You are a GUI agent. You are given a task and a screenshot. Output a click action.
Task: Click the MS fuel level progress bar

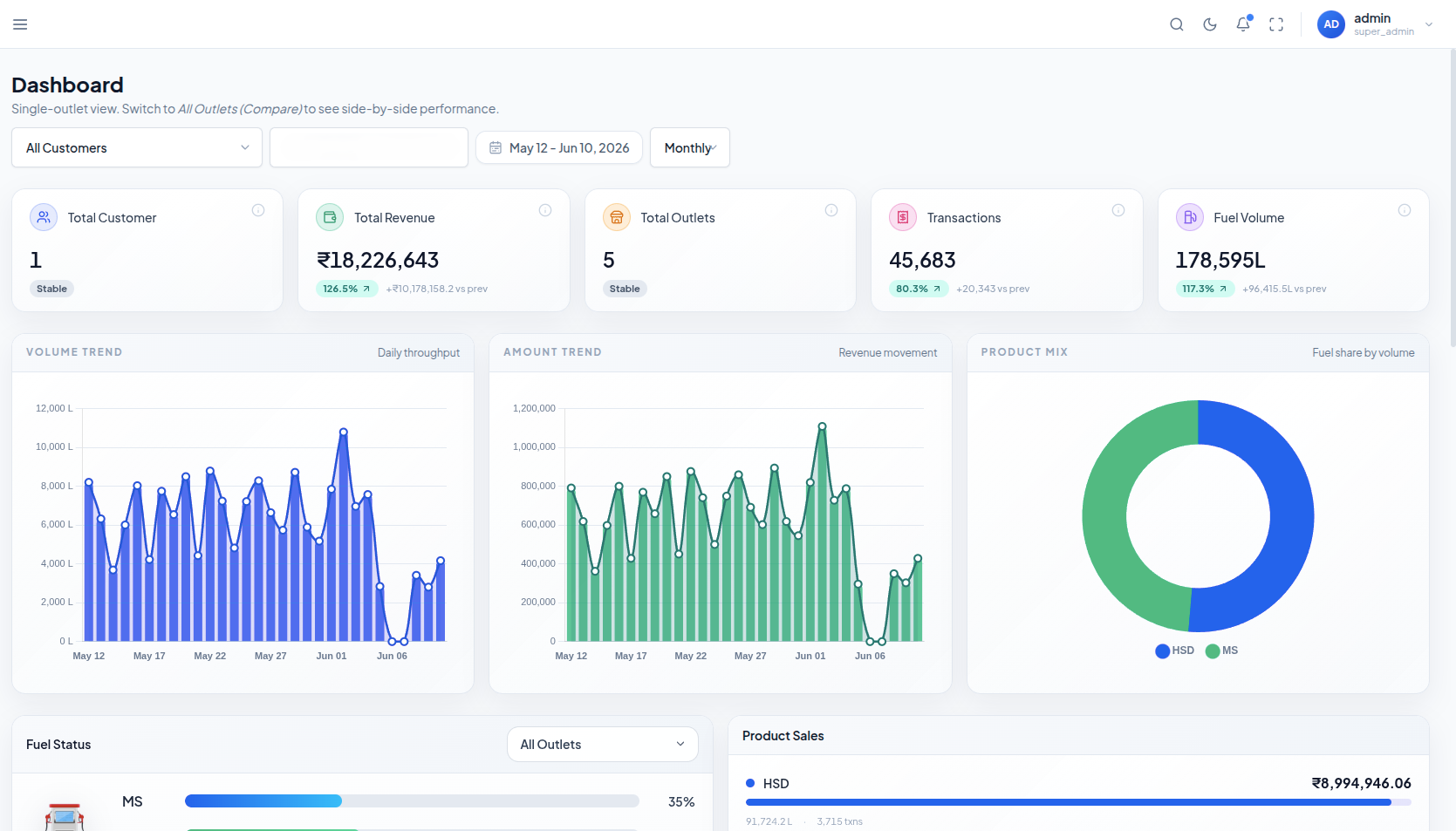(x=412, y=801)
